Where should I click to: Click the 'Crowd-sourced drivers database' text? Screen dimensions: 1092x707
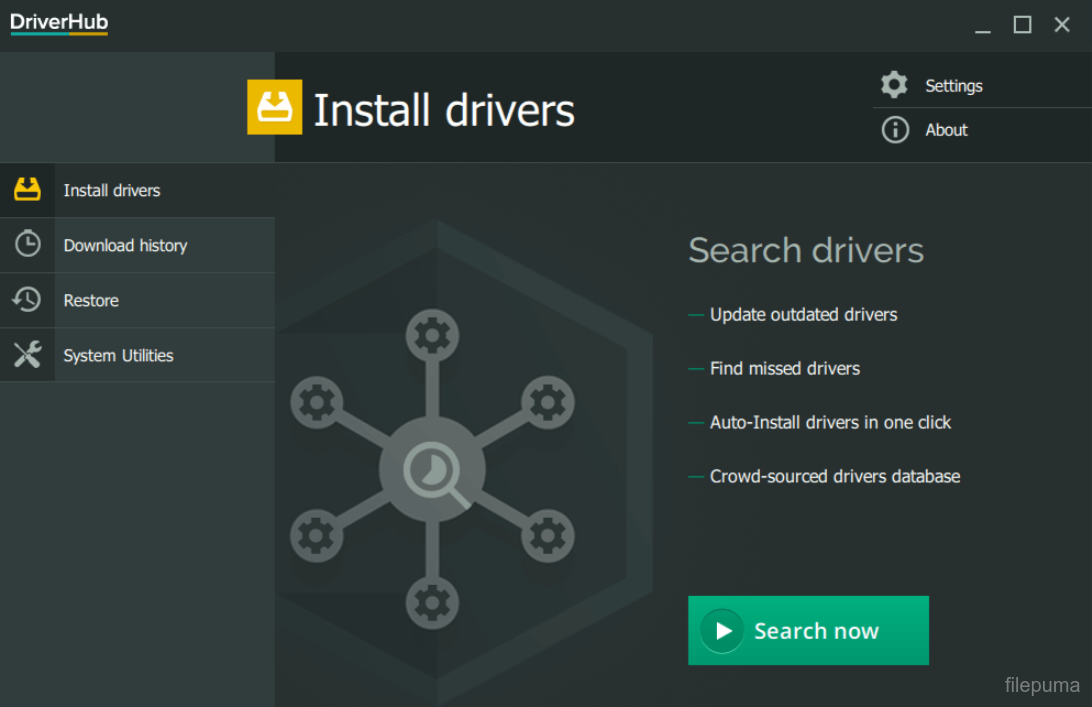pos(834,476)
